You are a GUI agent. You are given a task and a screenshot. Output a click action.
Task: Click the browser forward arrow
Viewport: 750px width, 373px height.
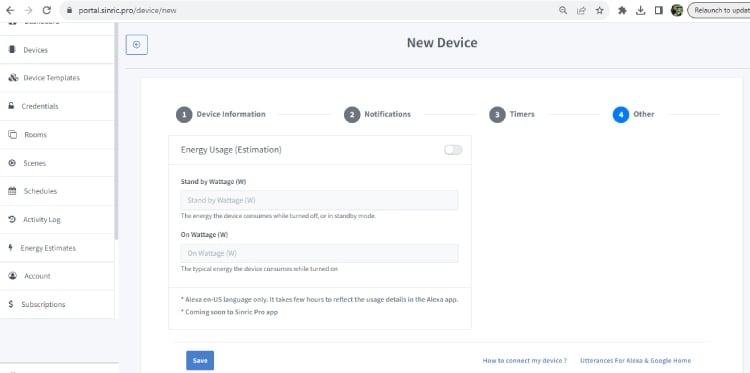click(x=28, y=10)
